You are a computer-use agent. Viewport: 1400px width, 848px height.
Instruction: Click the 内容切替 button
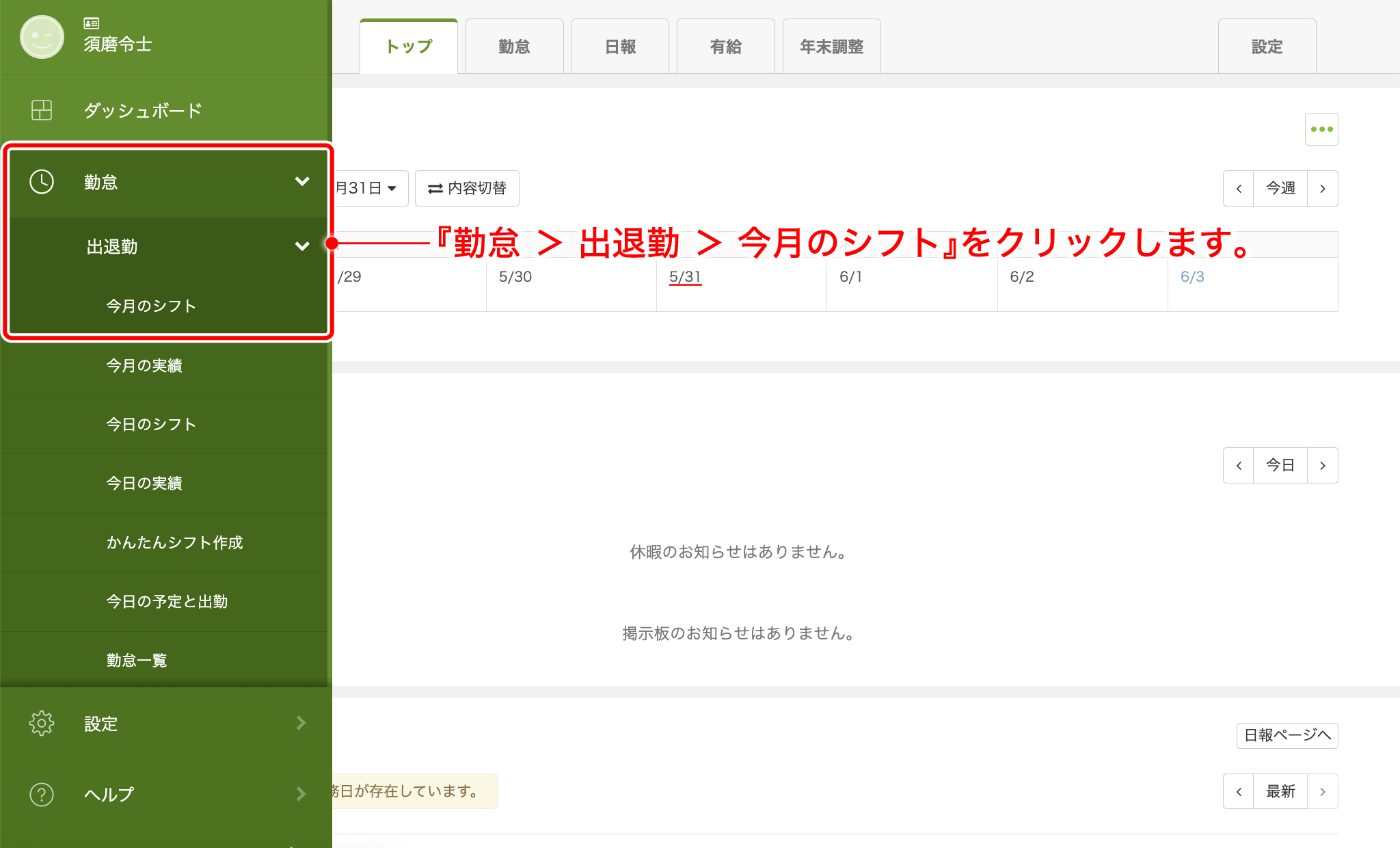pos(467,189)
